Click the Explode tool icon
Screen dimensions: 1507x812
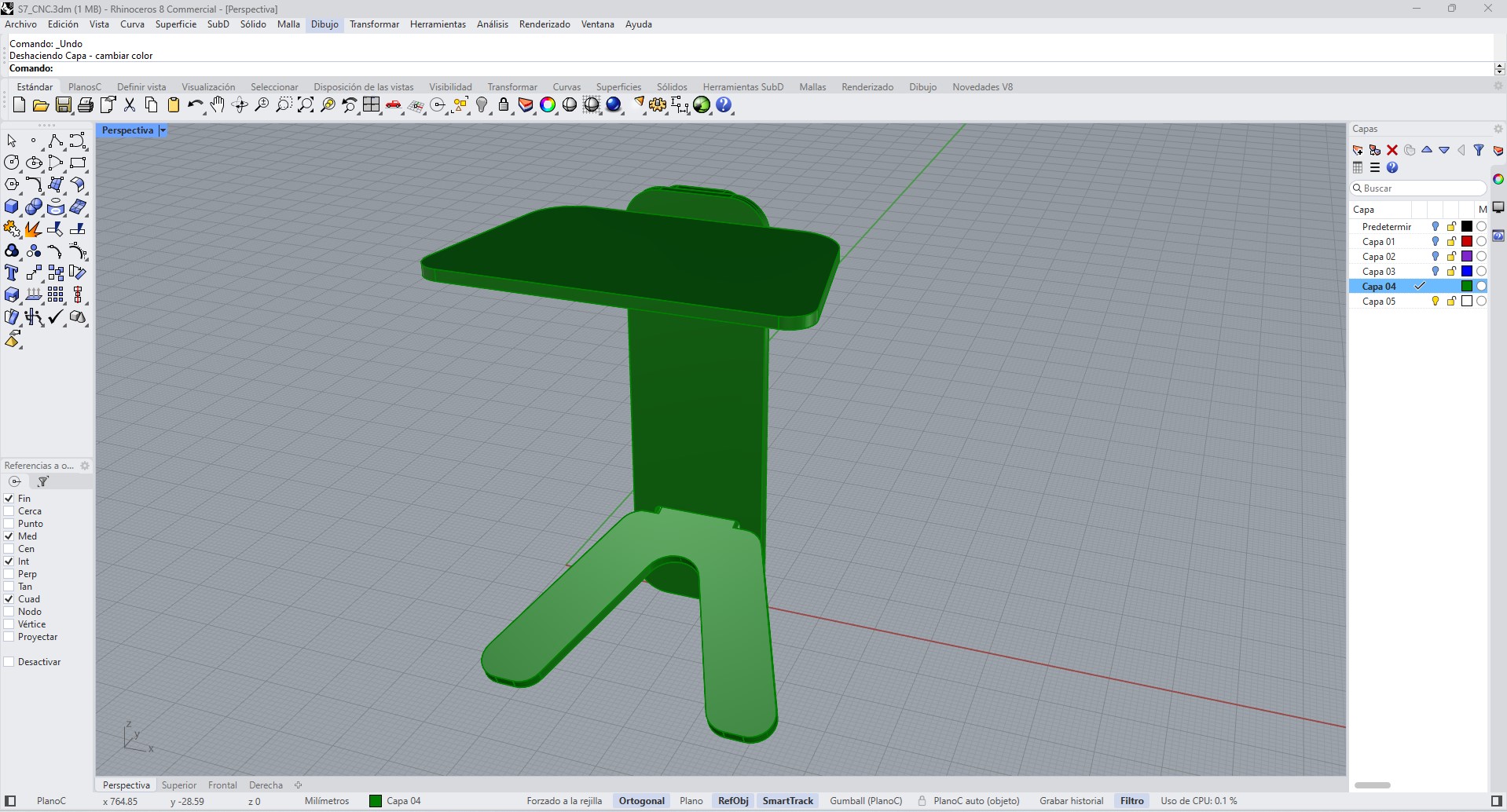point(33,229)
